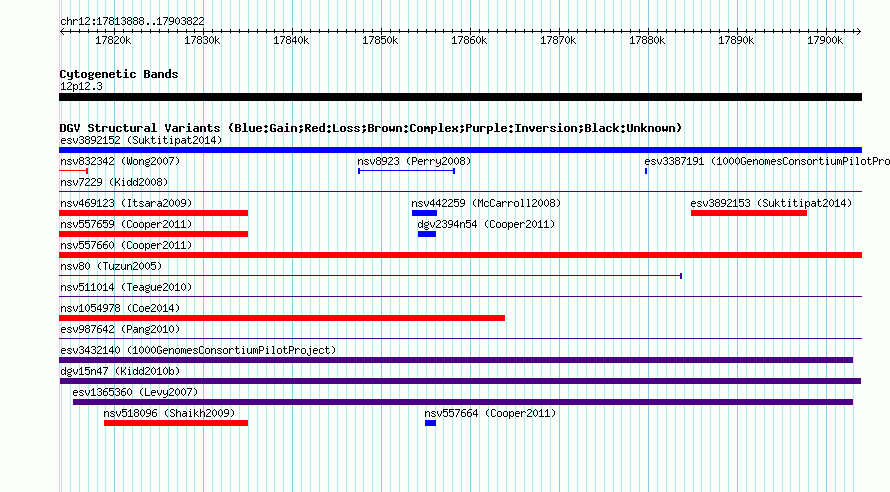Viewport: 890px width, 492px height.
Task: Click the thin purple line of nsv80
Action: (x=370, y=276)
